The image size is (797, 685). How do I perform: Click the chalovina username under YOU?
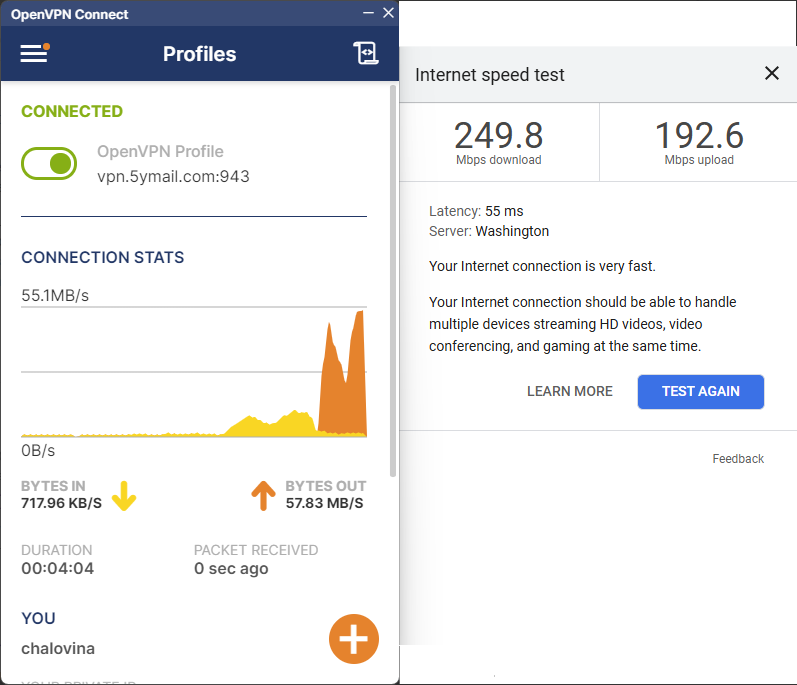58,648
